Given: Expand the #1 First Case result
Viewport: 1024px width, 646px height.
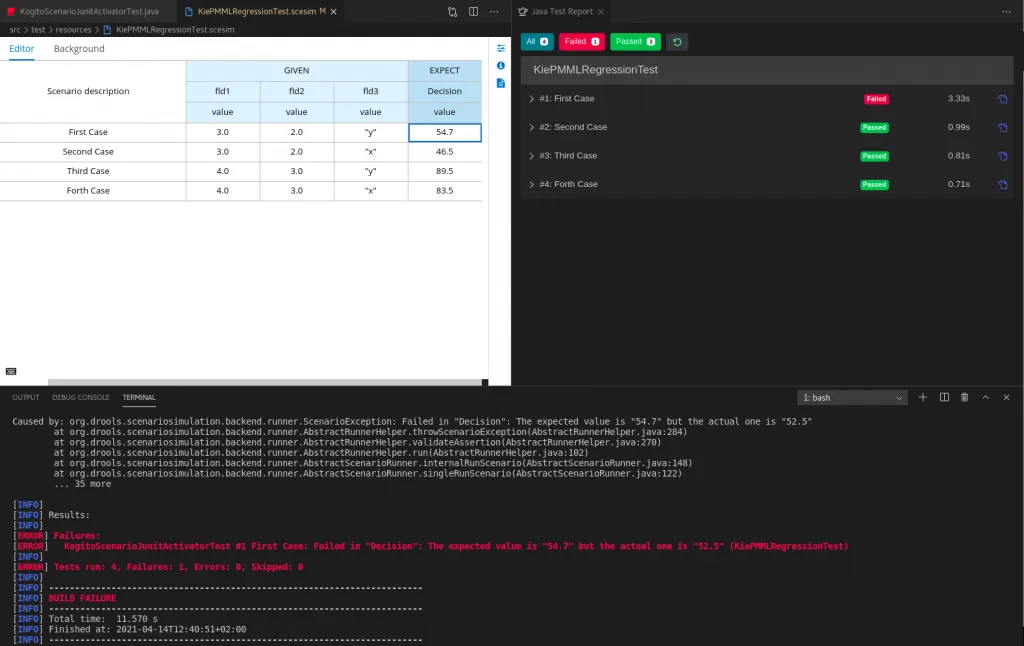Looking at the screenshot, I should 532,99.
